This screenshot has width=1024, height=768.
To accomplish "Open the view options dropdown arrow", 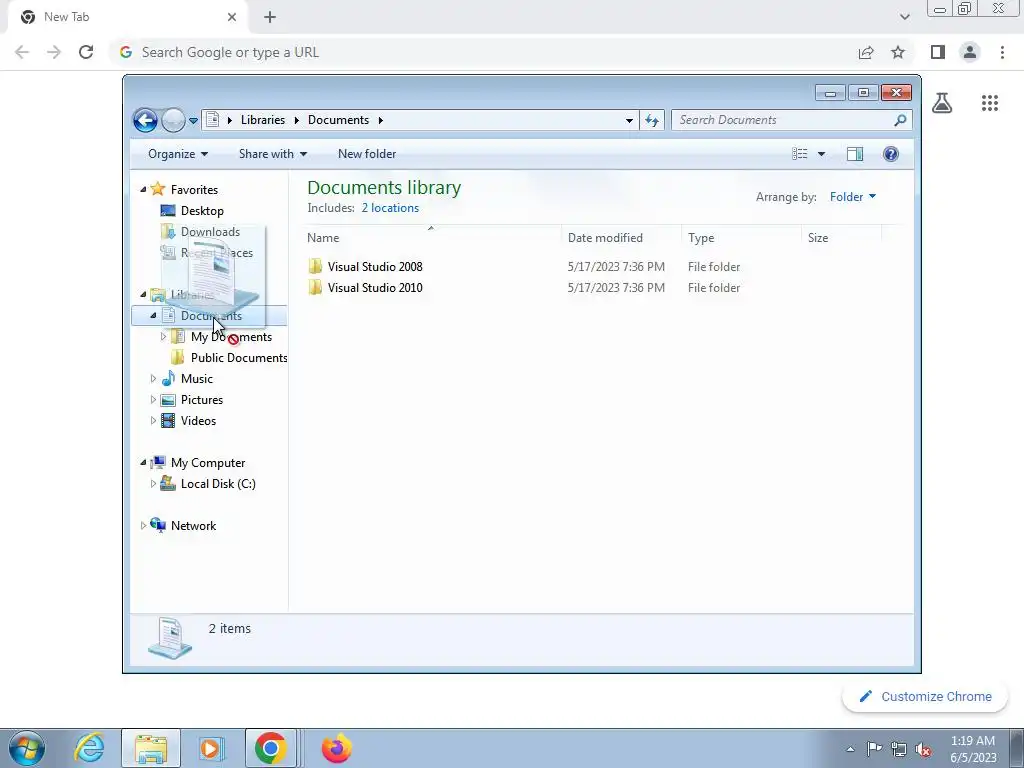I will [821, 154].
